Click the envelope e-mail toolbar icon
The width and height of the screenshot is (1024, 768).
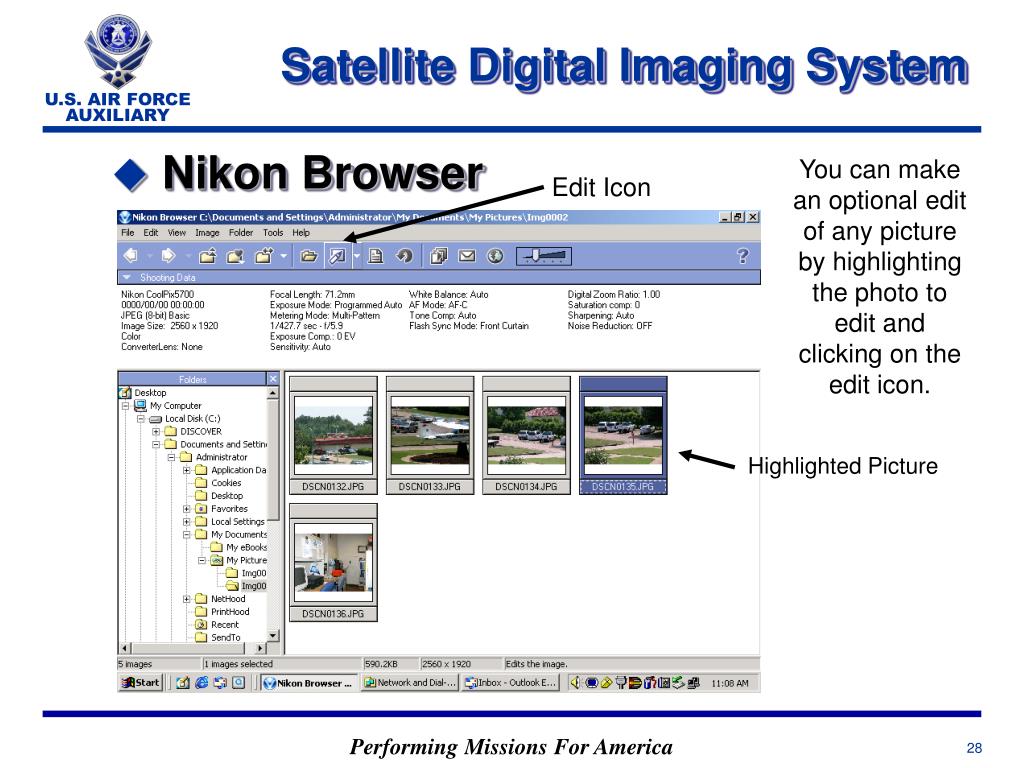tap(467, 256)
